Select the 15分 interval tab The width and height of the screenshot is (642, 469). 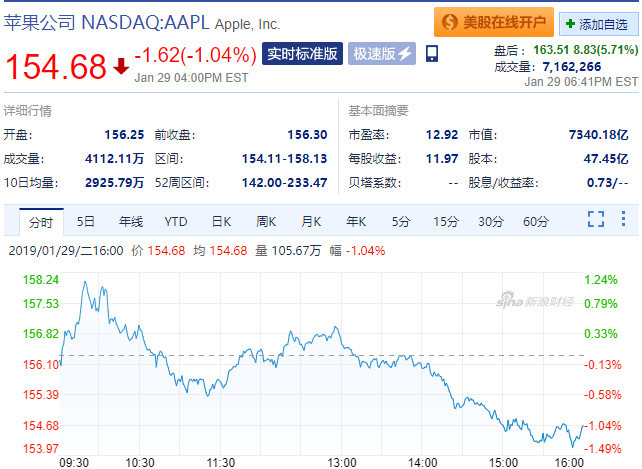(446, 222)
